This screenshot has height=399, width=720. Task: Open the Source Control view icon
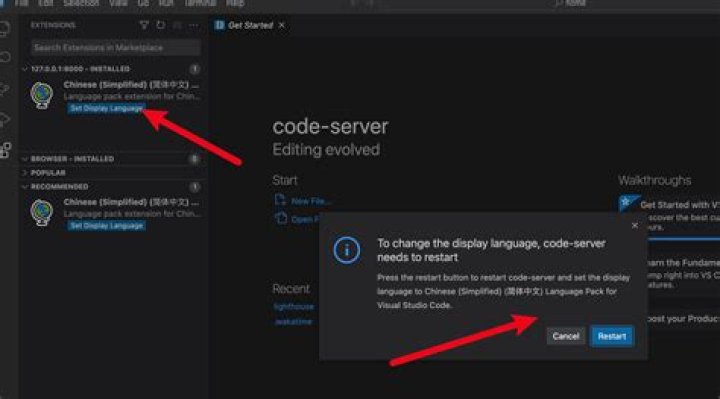click(x=4, y=89)
